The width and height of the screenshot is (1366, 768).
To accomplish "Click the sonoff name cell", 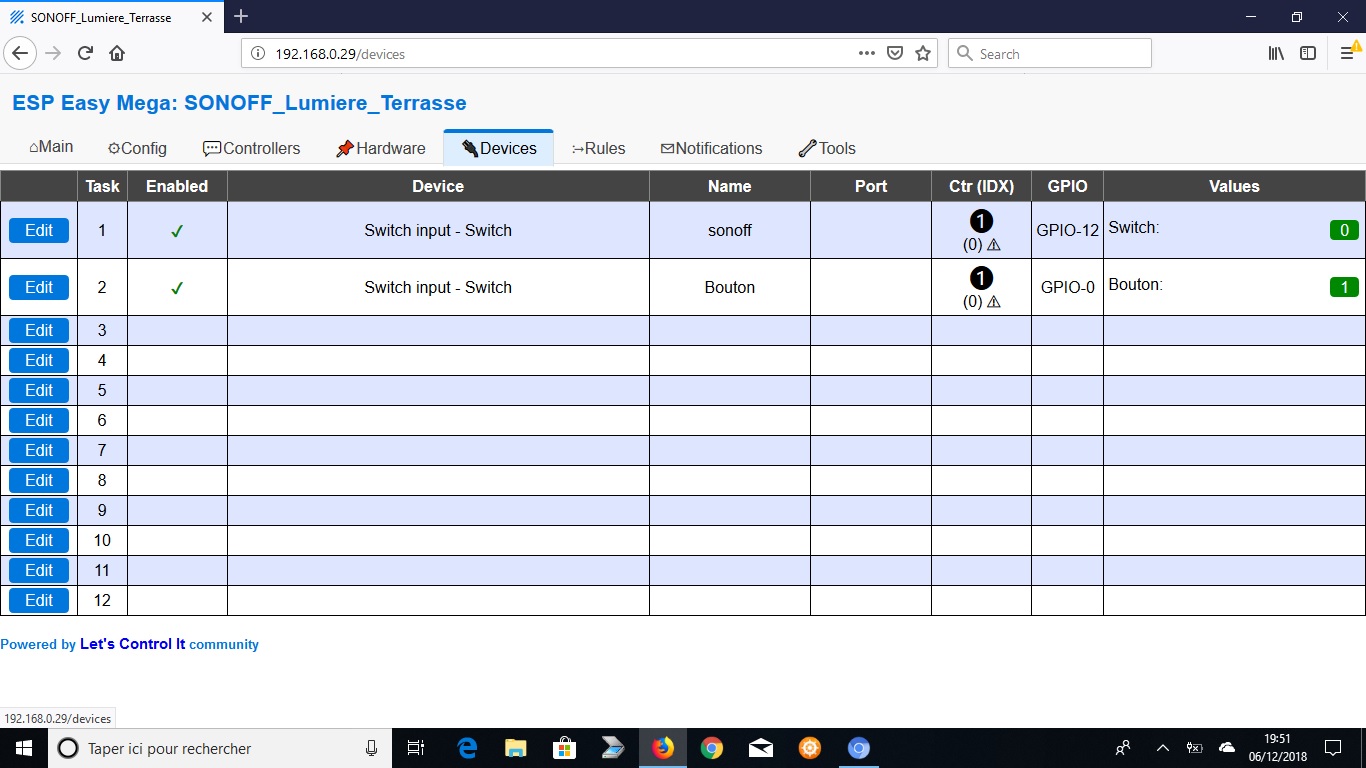I will pyautogui.click(x=730, y=230).
